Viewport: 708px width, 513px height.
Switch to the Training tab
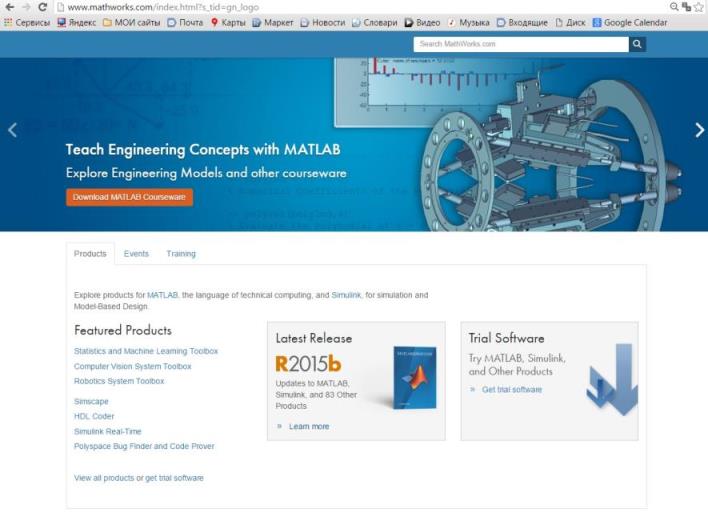coord(181,254)
